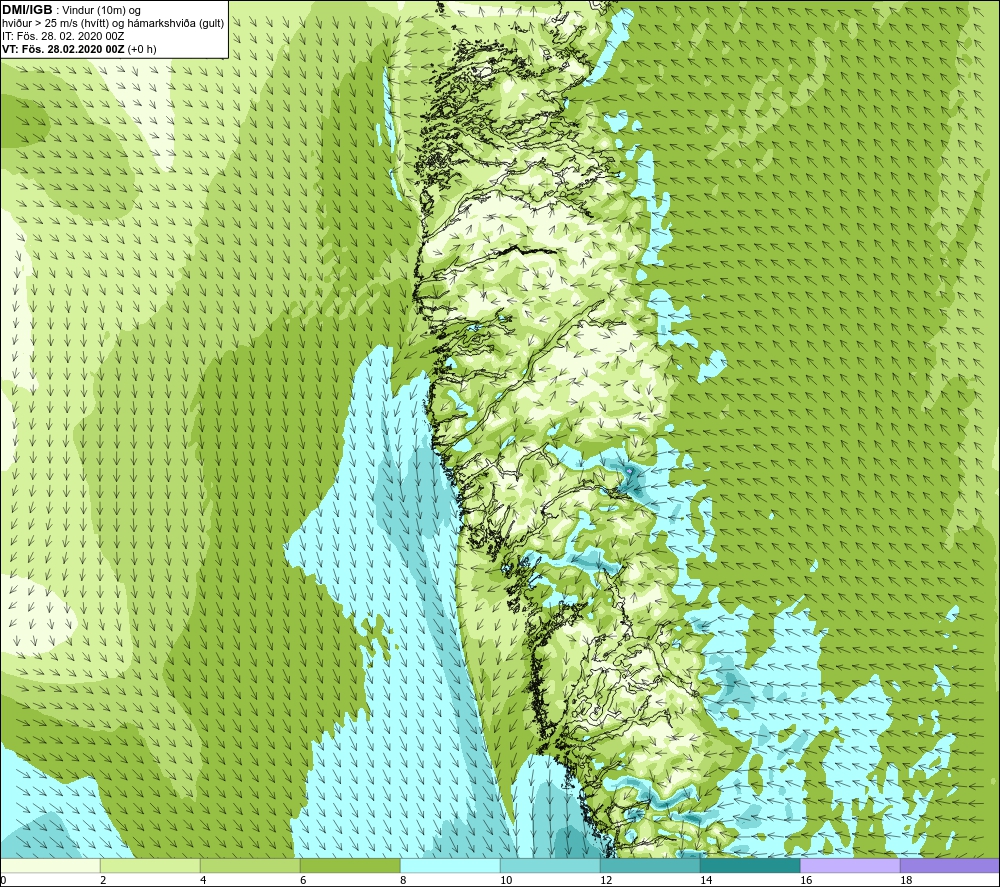Click the legend scale label '8'
Viewport: 1000px width, 887px height.
coord(403,881)
